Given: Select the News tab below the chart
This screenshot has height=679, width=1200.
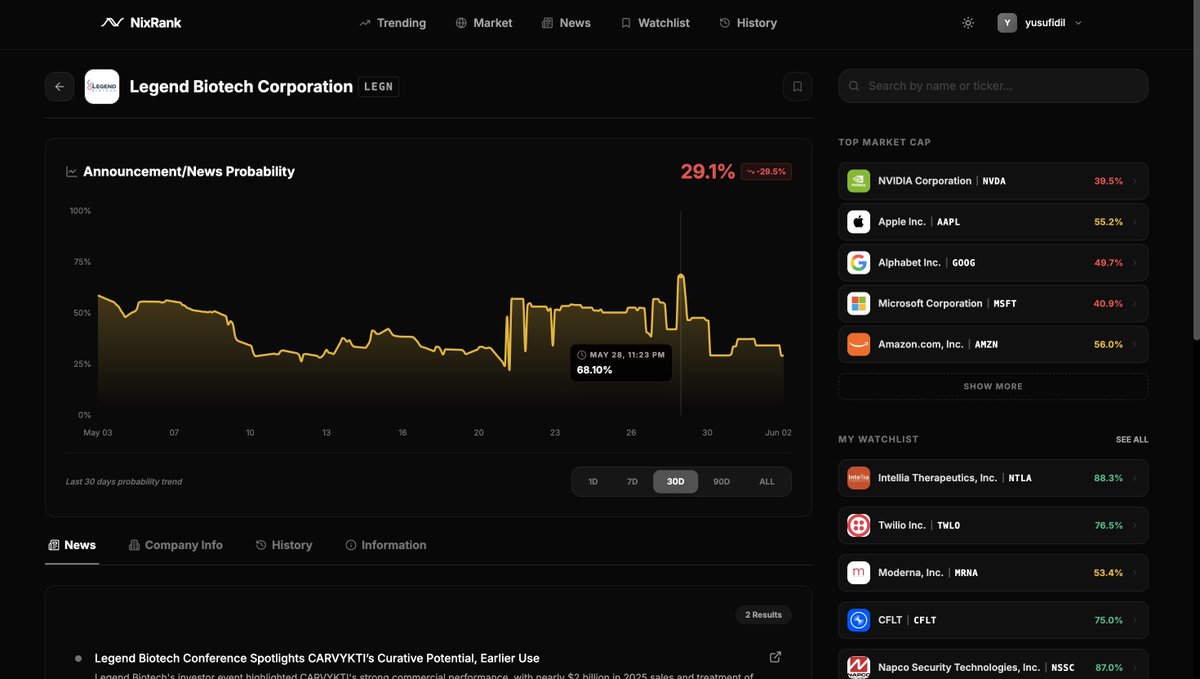Looking at the screenshot, I should pyautogui.click(x=72, y=545).
